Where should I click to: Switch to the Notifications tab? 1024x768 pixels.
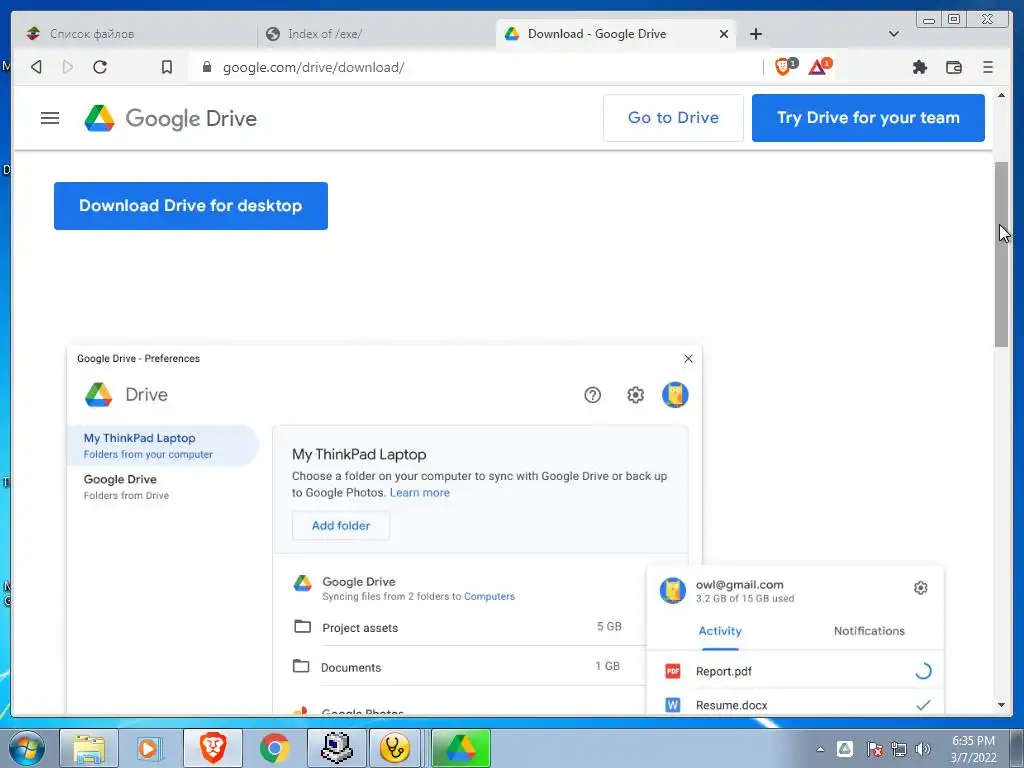[x=869, y=631]
